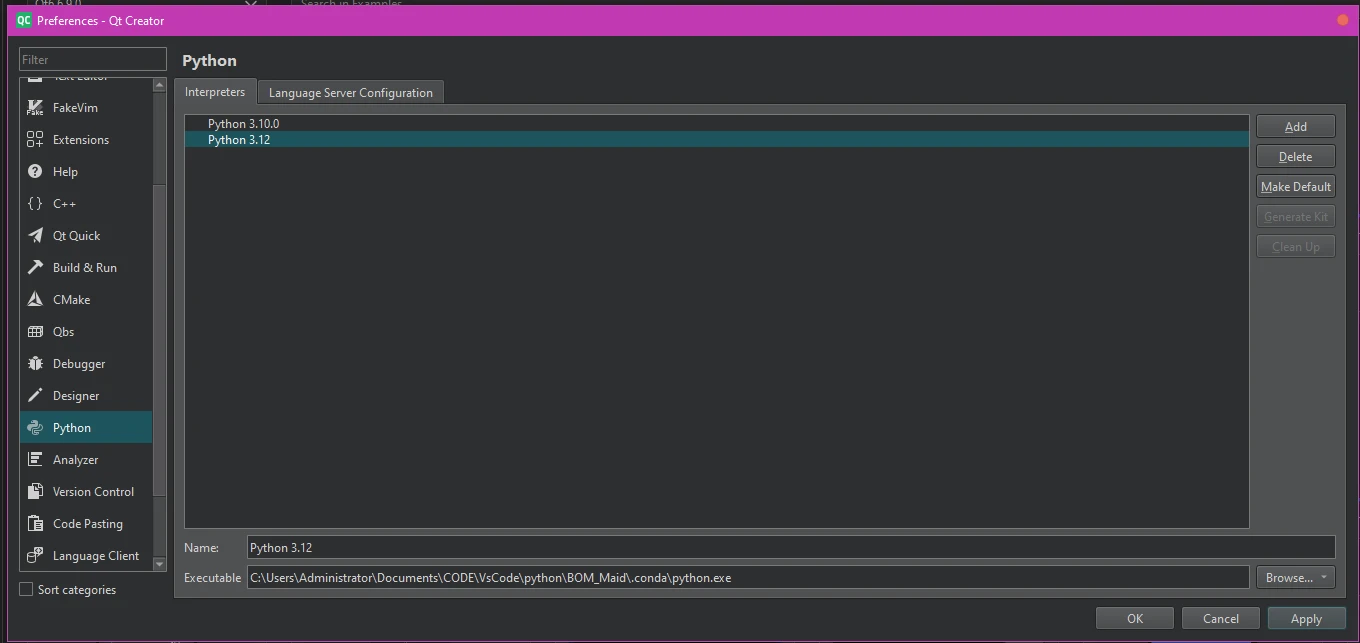Open the Language Client icon
This screenshot has height=643, width=1360.
click(35, 555)
